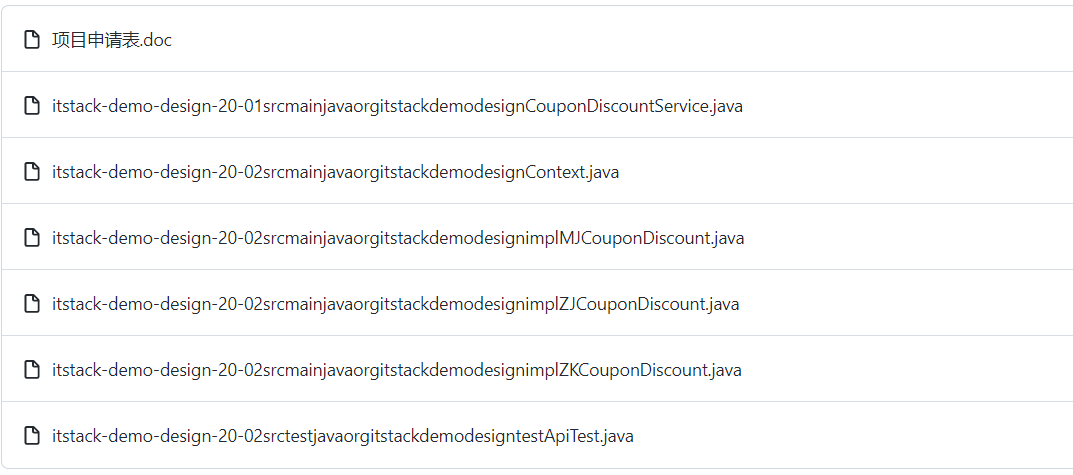Click the file icon beside 项目申请表.doc
This screenshot has width=1073, height=475.
click(32, 40)
